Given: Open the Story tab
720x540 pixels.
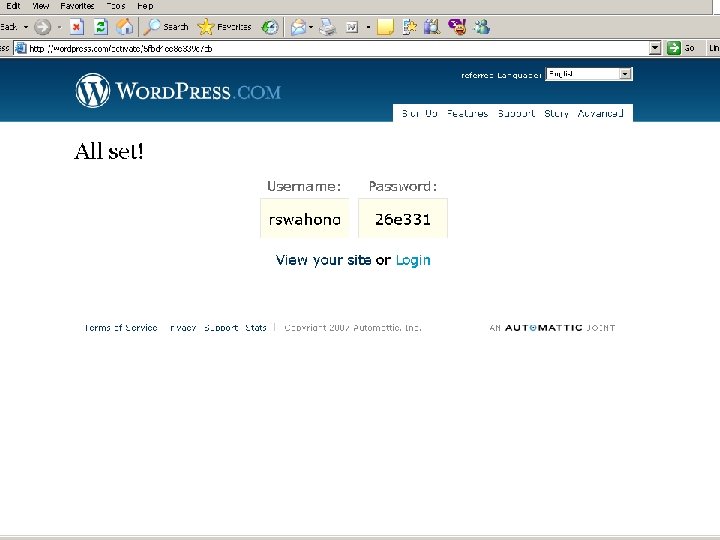Looking at the screenshot, I should [x=557, y=113].
